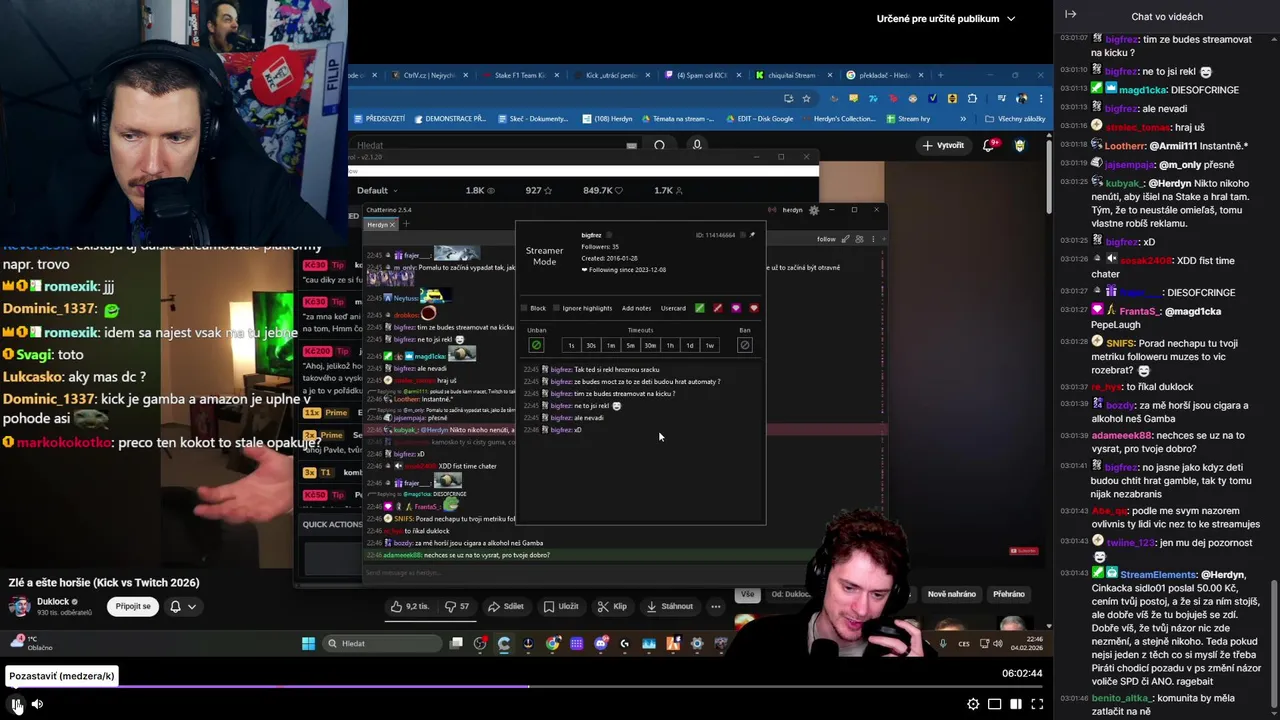Switch to the CtrlV.cz browser tab
The image size is (1280, 720).
[x=429, y=75]
